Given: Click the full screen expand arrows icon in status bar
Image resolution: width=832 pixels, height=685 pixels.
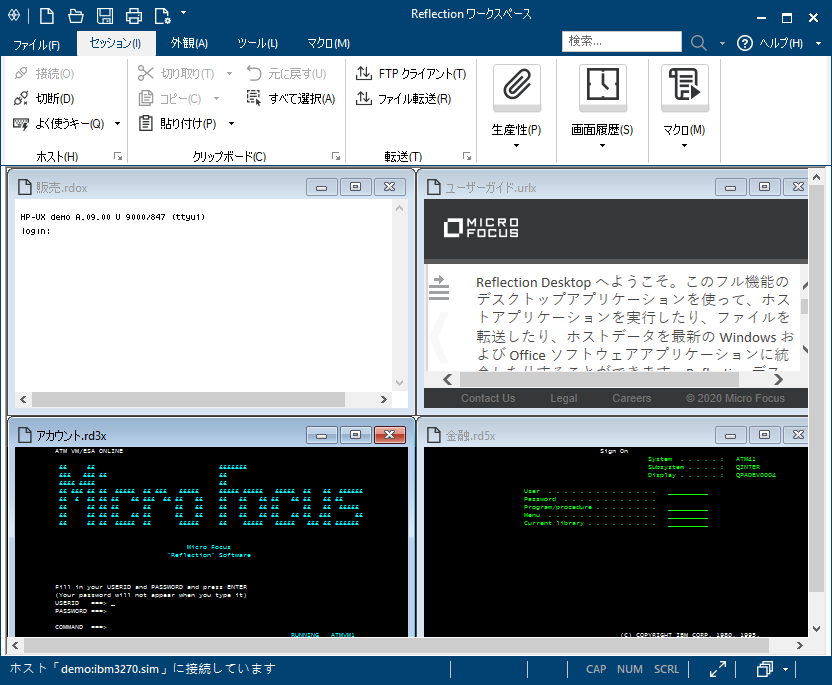Looking at the screenshot, I should pyautogui.click(x=718, y=669).
